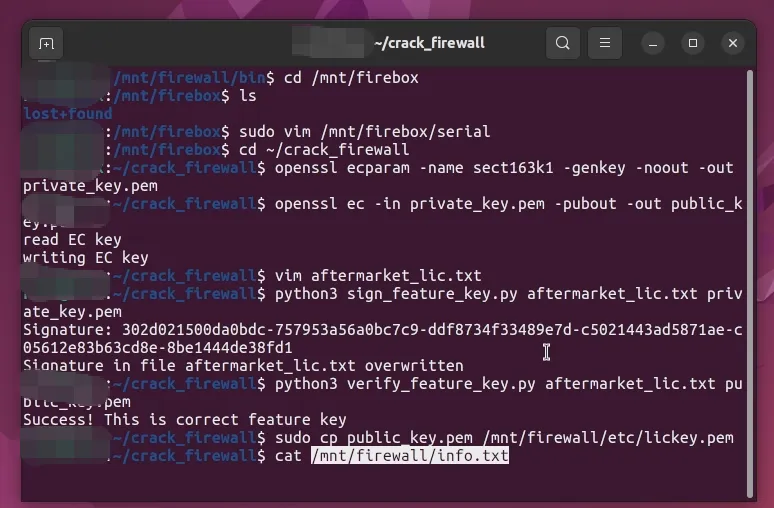This screenshot has height=508, width=774.
Task: Click the ~/crack_firewall window title
Action: (429, 43)
